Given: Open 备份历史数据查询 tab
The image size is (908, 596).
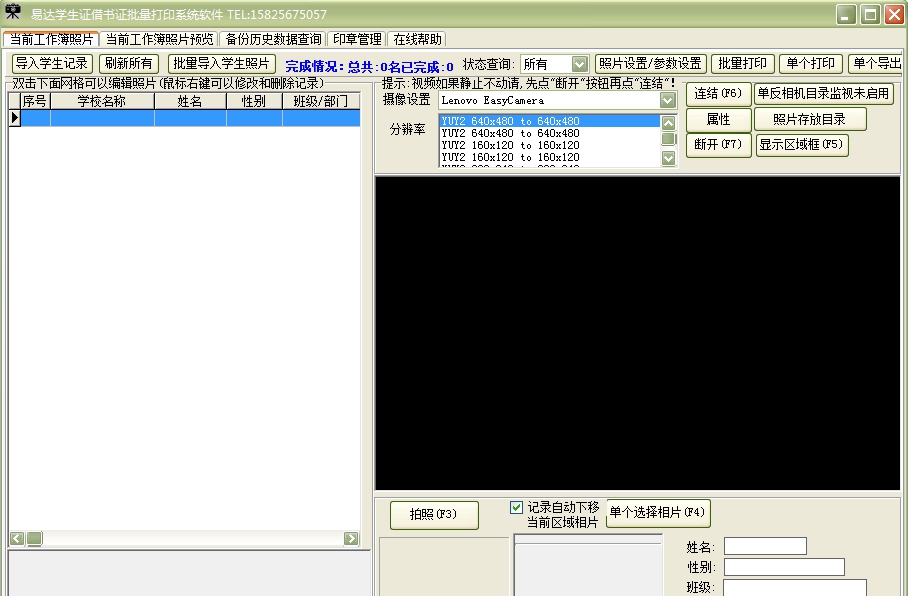Looking at the screenshot, I should [273, 39].
